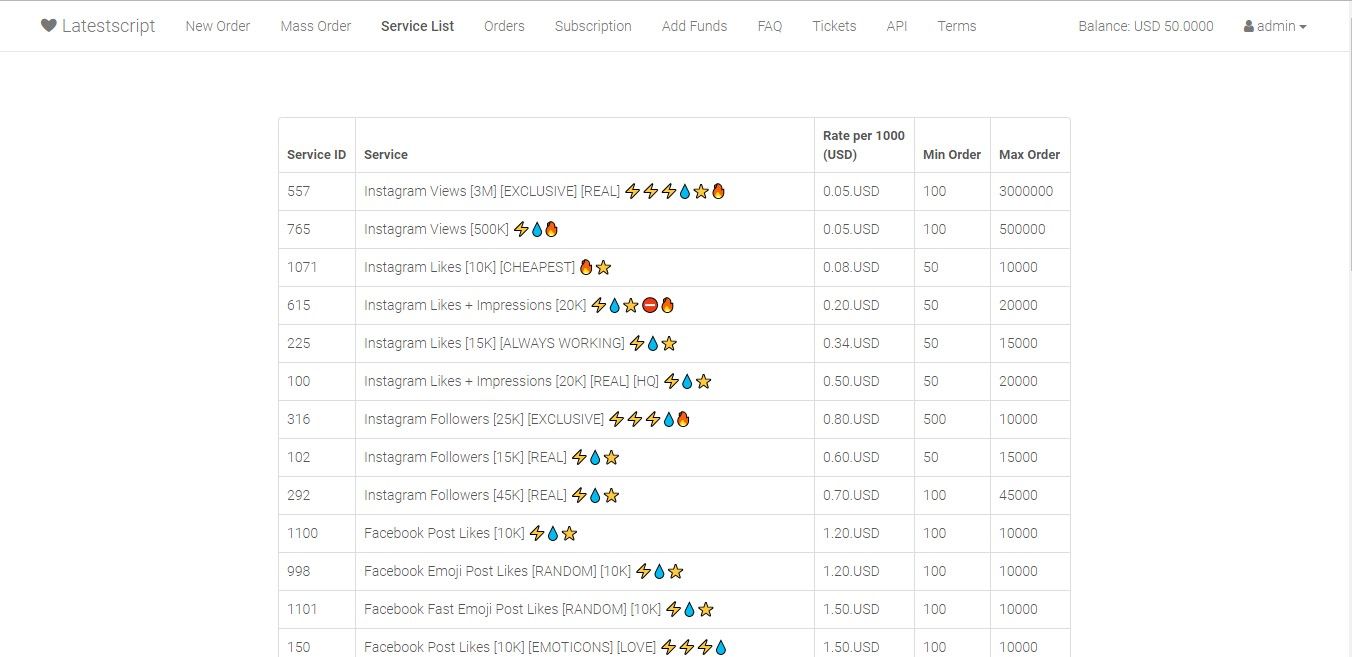Go to Tickets page

(834, 26)
